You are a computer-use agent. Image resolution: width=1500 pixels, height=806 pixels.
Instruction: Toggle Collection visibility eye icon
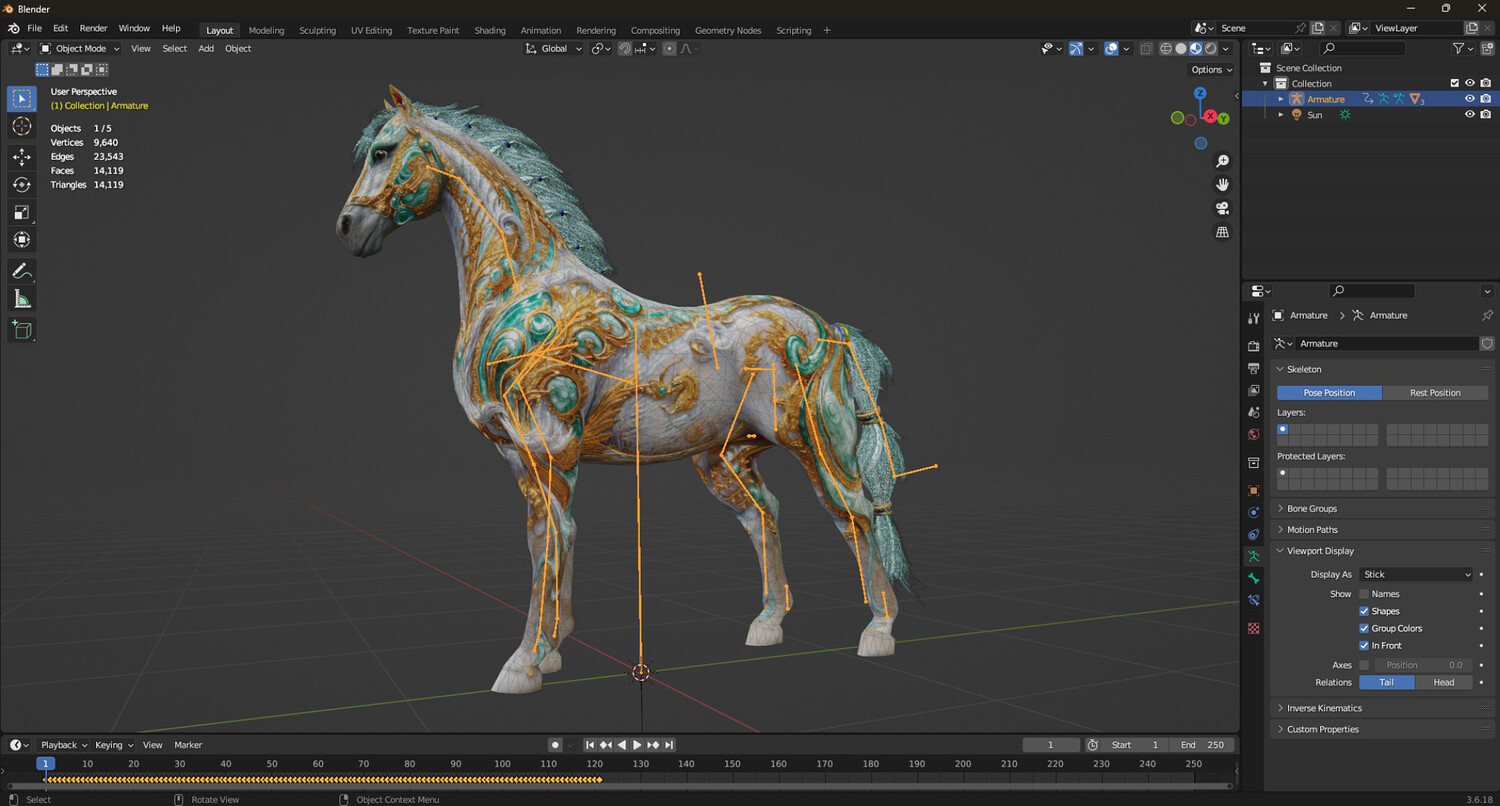(1470, 83)
